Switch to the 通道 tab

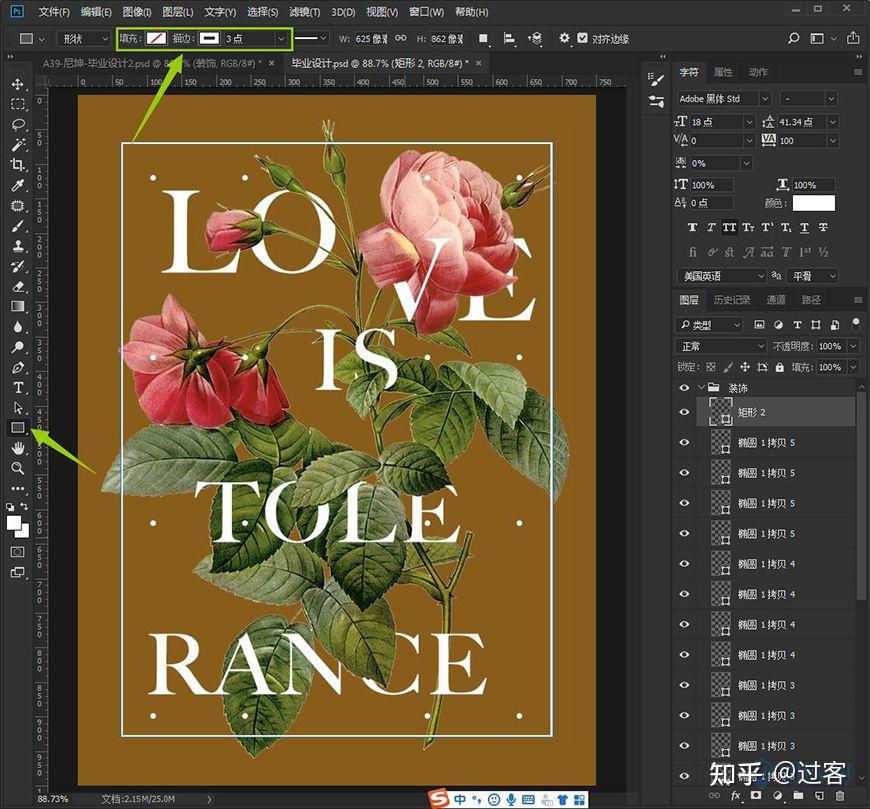click(776, 300)
